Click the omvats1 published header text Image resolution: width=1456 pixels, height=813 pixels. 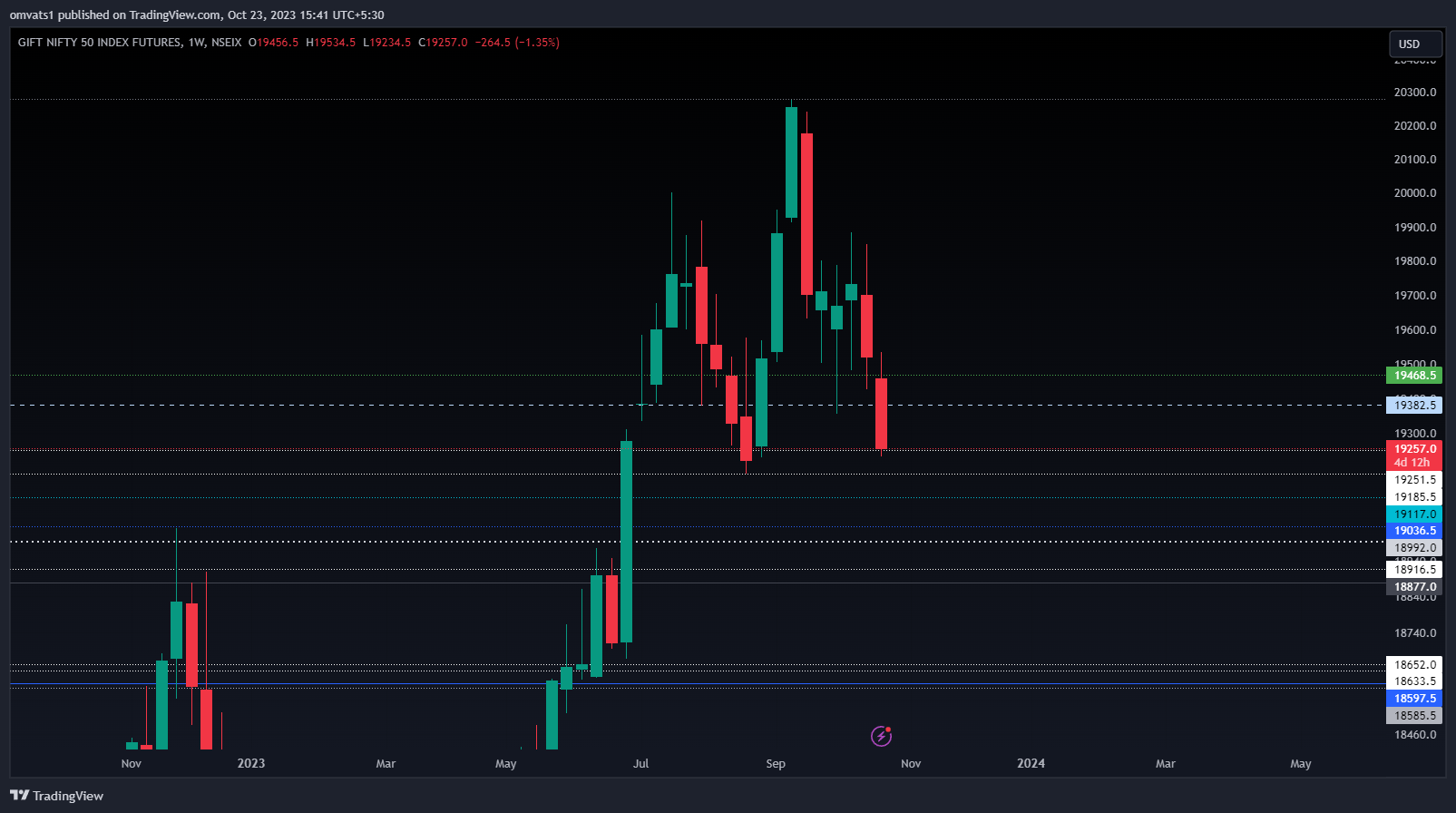tap(197, 15)
